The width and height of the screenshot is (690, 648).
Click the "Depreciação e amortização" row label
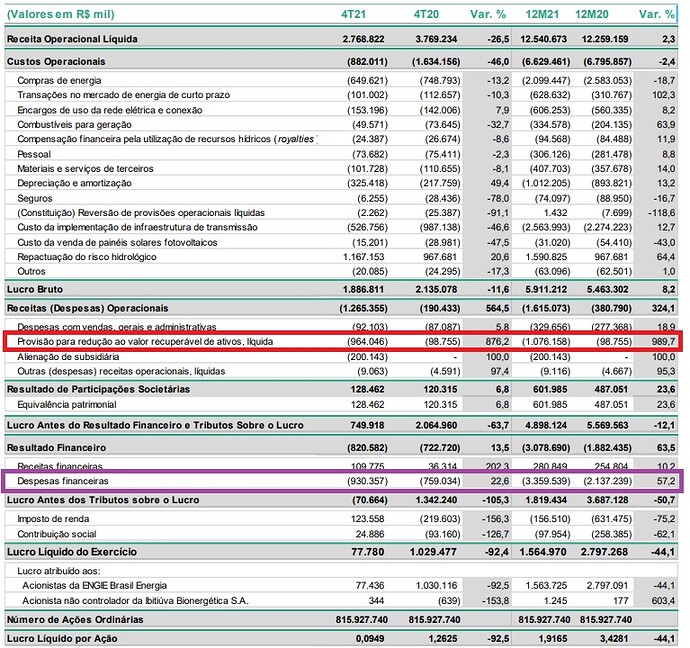pyautogui.click(x=74, y=183)
